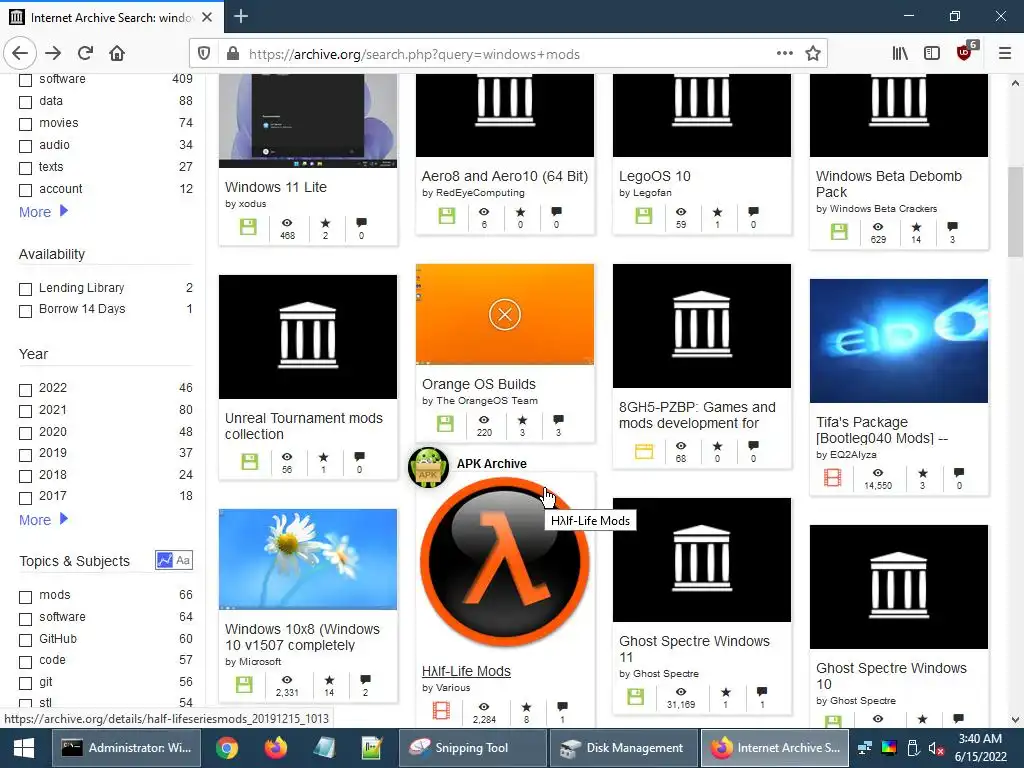The image size is (1024, 768).
Task: Open page actions three-dot menu
Action: 785,54
